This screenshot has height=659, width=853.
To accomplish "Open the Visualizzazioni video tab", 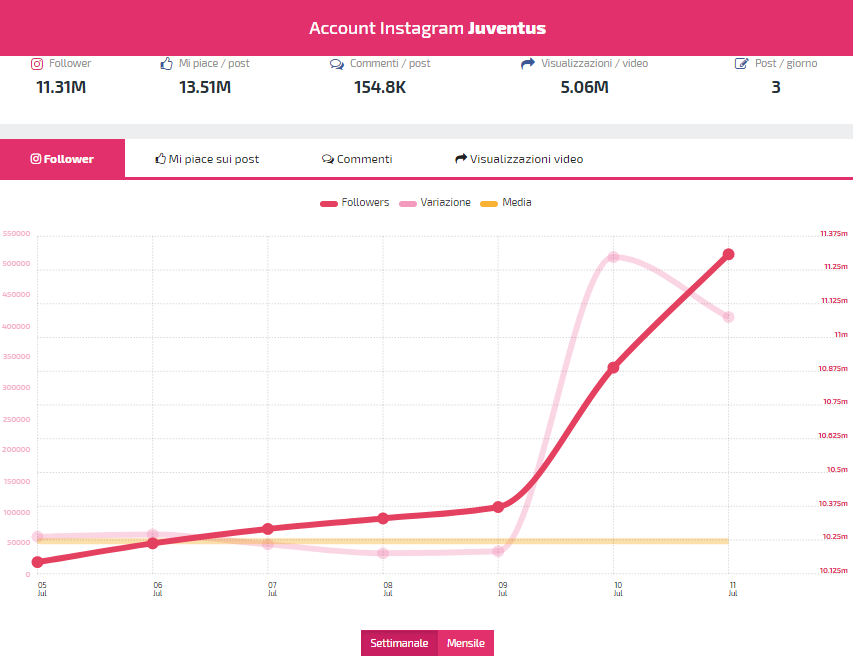I will (519, 159).
